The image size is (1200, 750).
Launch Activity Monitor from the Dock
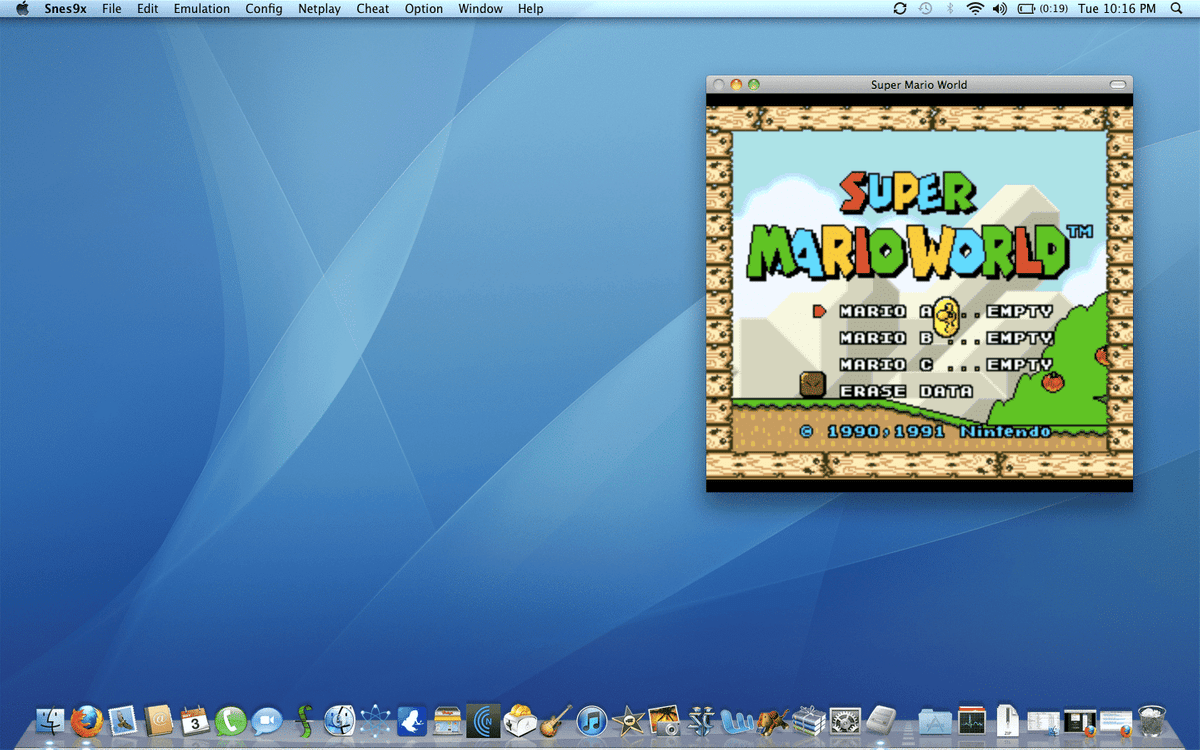coord(970,722)
